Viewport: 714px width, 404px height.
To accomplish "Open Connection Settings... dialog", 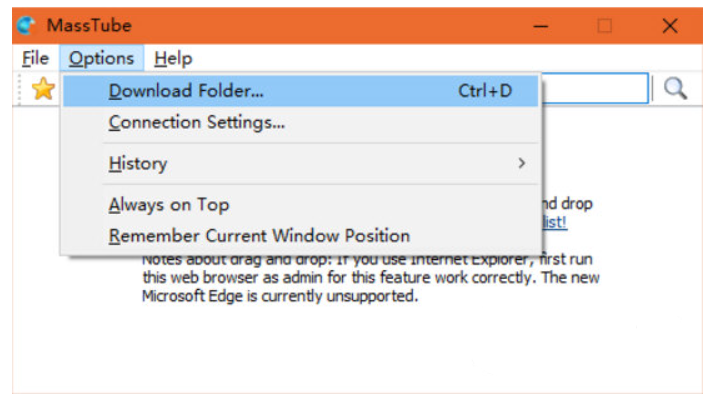I will (196, 123).
